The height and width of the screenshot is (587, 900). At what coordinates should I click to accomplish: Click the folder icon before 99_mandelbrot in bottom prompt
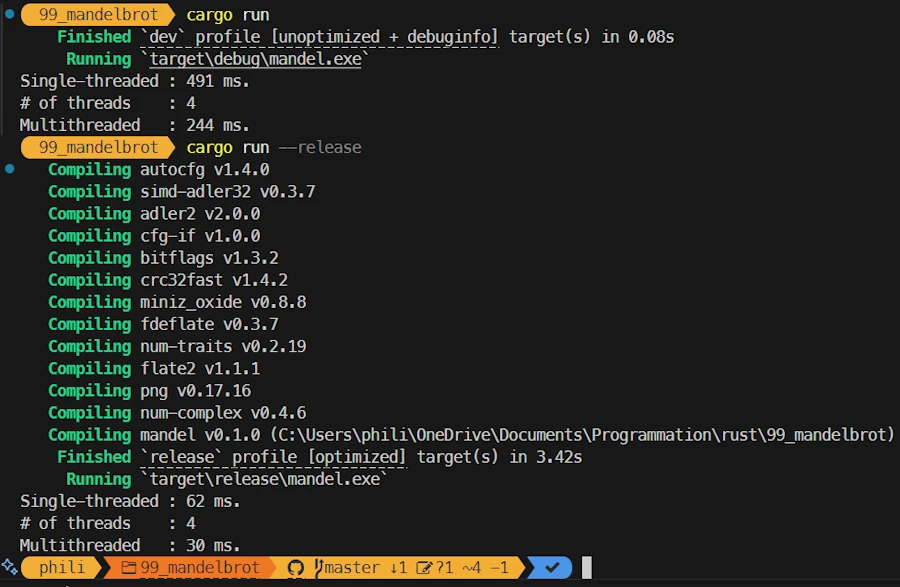click(129, 567)
